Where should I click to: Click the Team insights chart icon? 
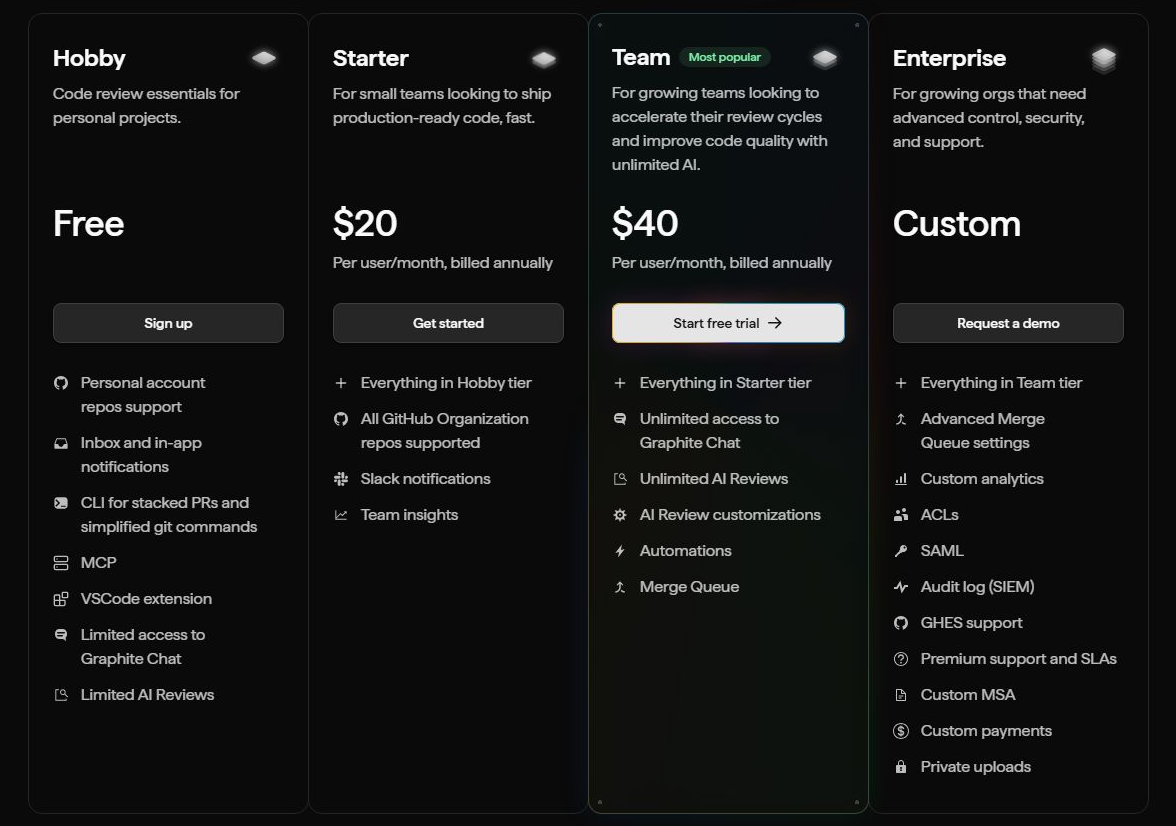[x=340, y=515]
